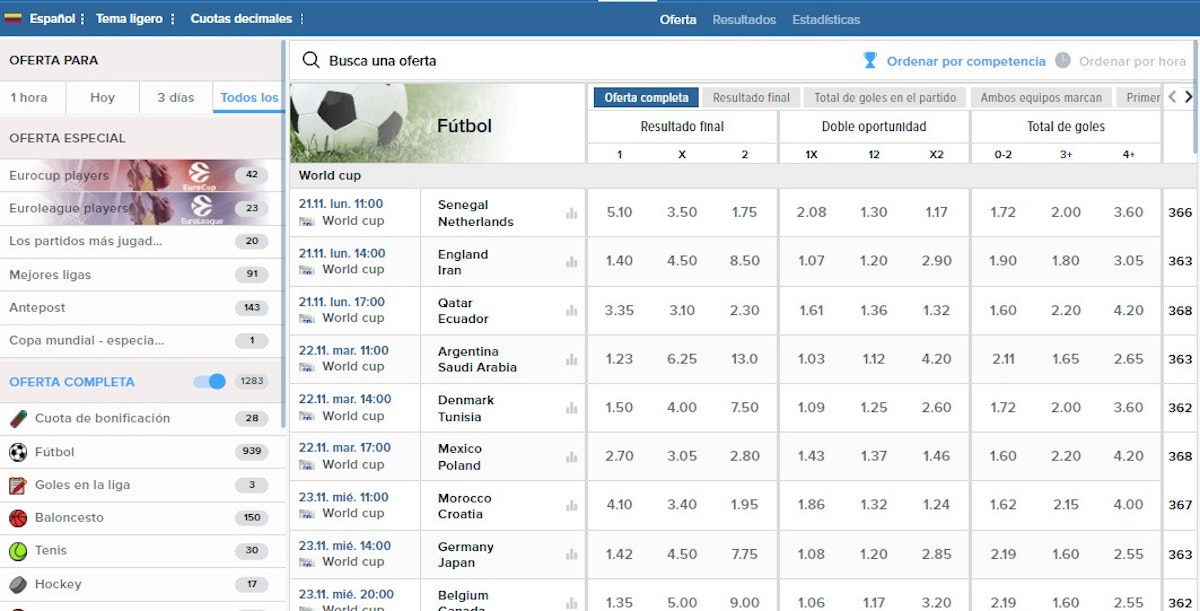The width and height of the screenshot is (1200, 611).
Task: Click the Baloncesto basketball icon
Action: click(18, 518)
